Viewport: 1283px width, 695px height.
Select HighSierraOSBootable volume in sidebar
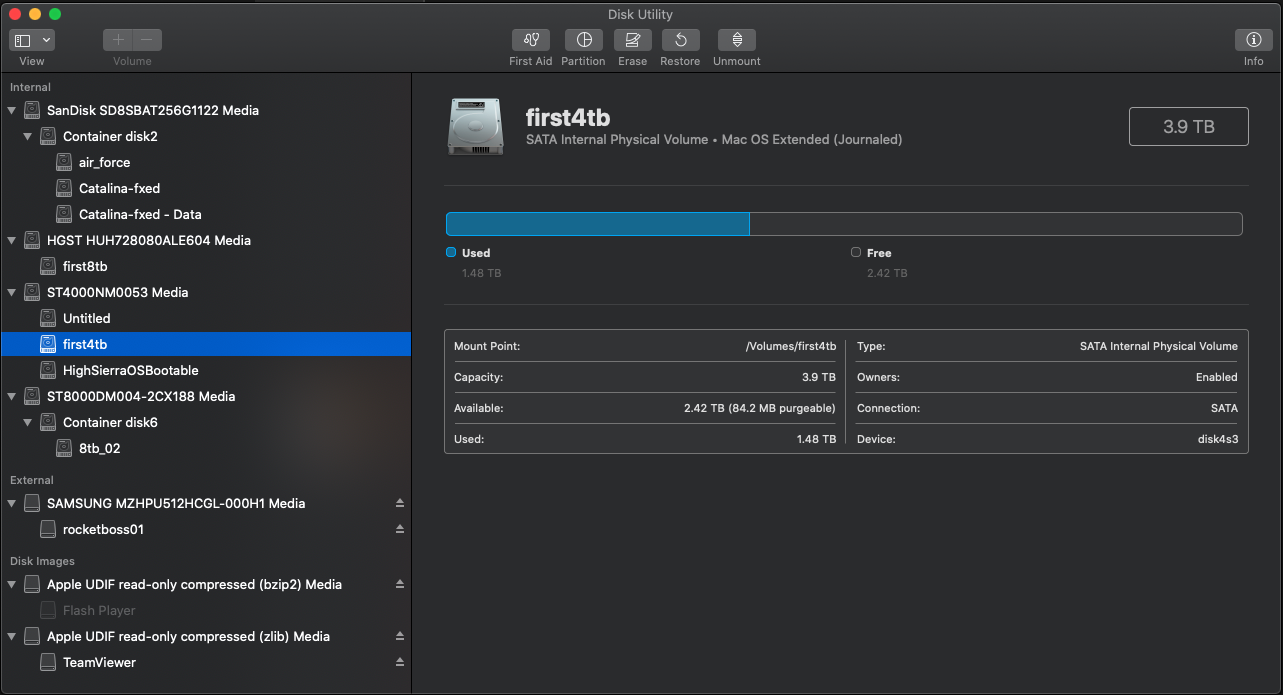(x=130, y=370)
